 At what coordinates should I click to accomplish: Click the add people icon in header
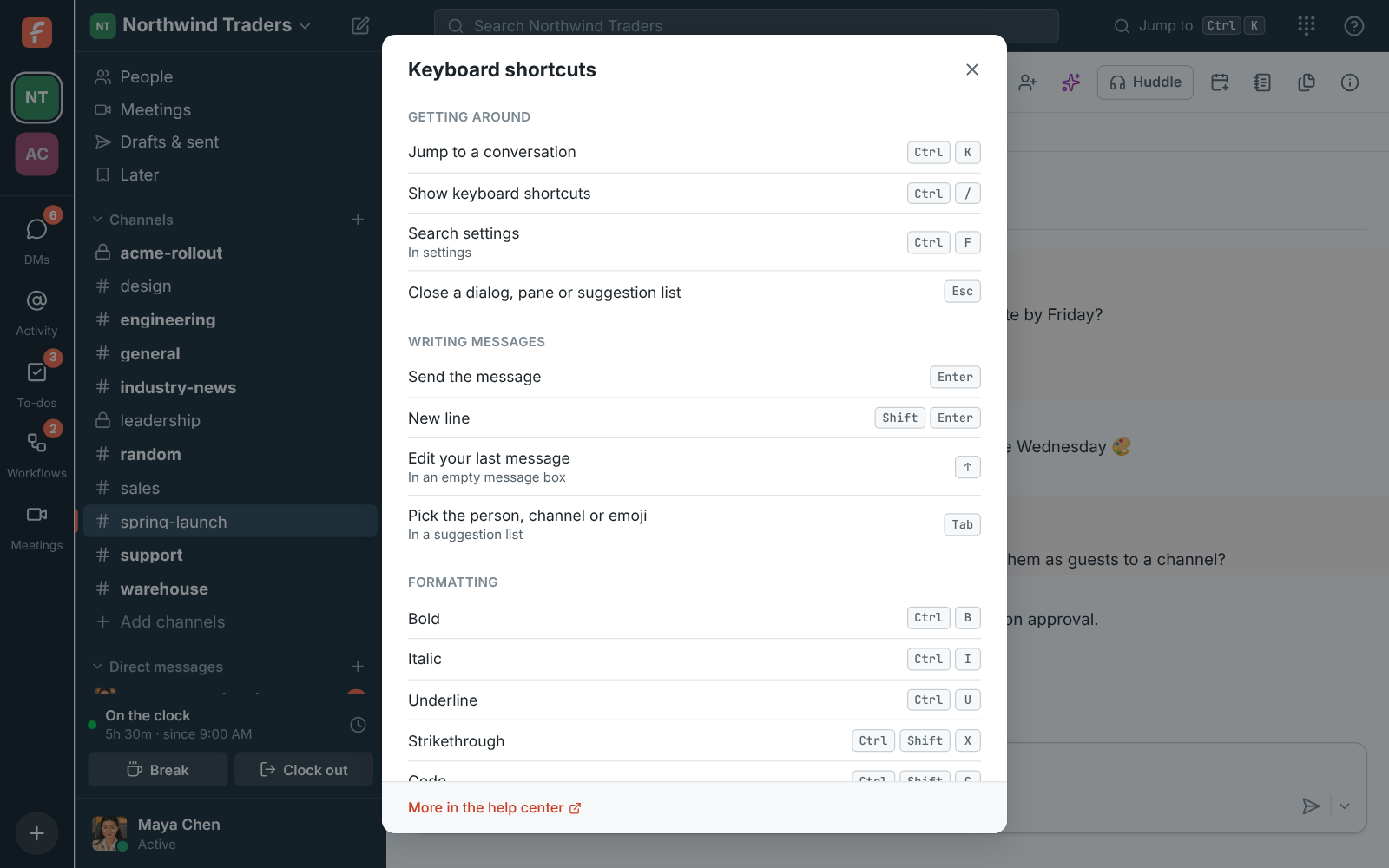click(1028, 82)
